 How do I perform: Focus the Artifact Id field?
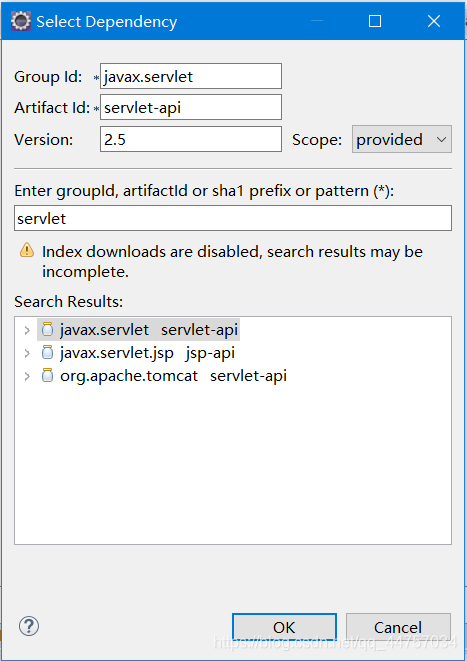coord(191,107)
